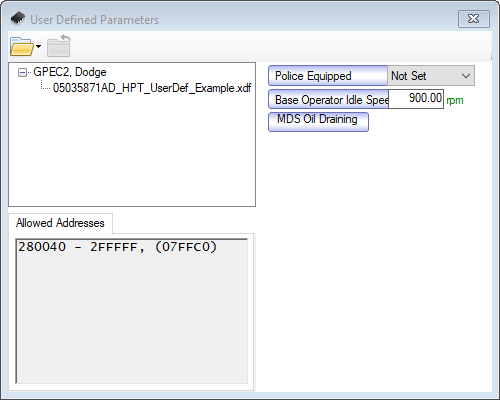Focus the 900.00 idle speed field

coord(416,99)
